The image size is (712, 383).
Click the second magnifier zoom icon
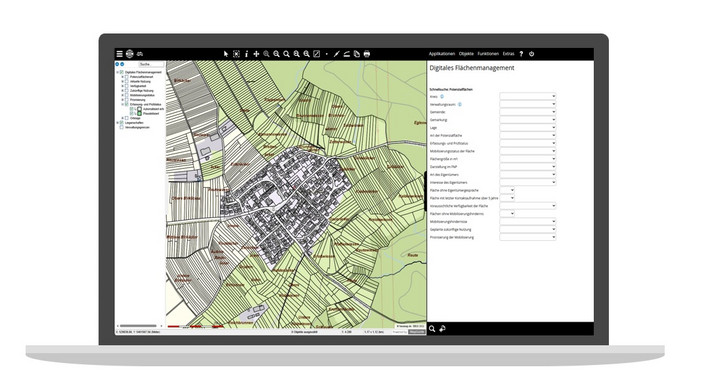[277, 54]
